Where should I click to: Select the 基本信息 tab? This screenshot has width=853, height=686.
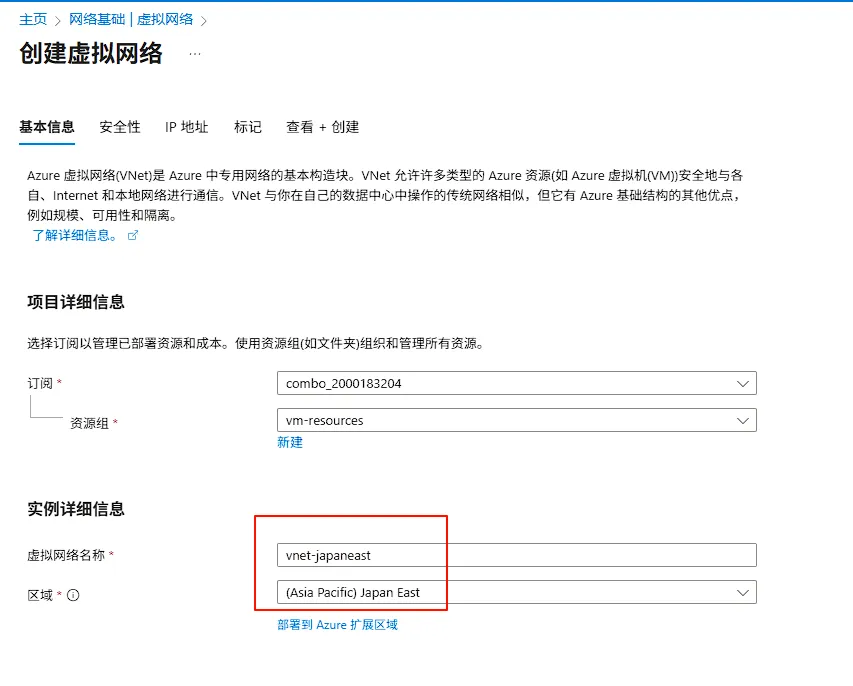47,127
